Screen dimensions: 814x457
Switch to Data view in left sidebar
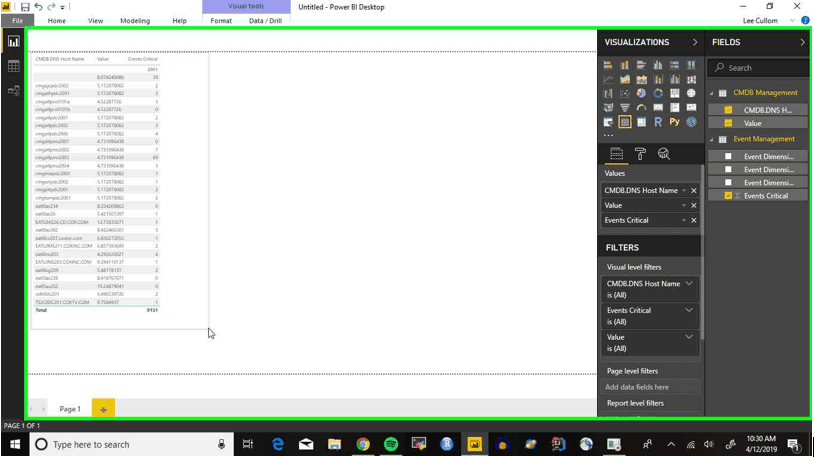[x=13, y=66]
